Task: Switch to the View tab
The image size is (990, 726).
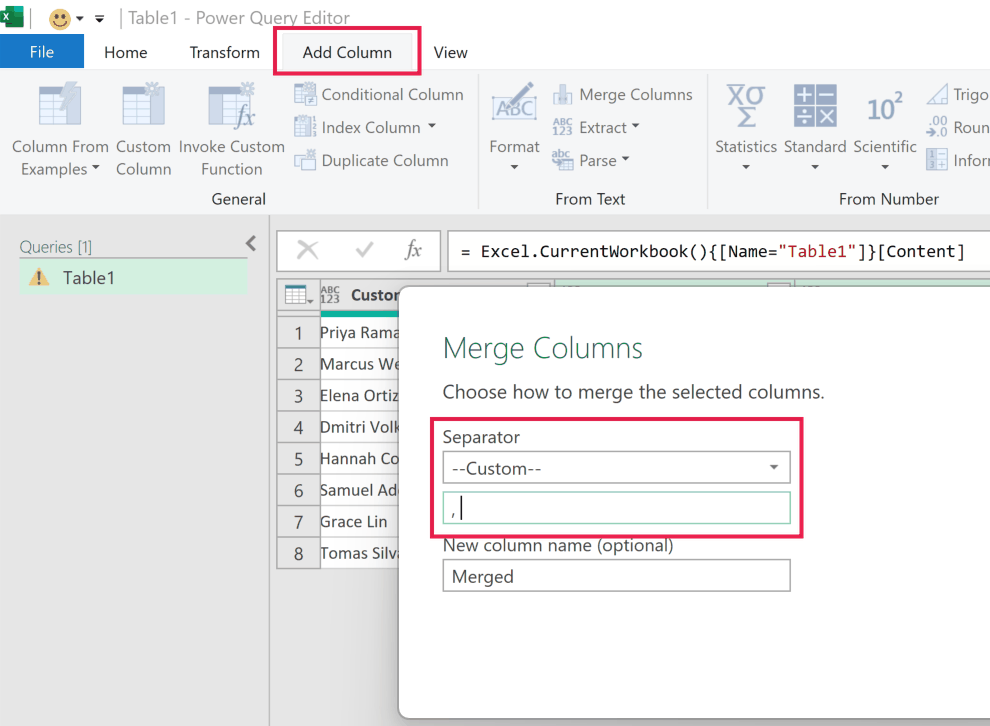Action: click(450, 52)
